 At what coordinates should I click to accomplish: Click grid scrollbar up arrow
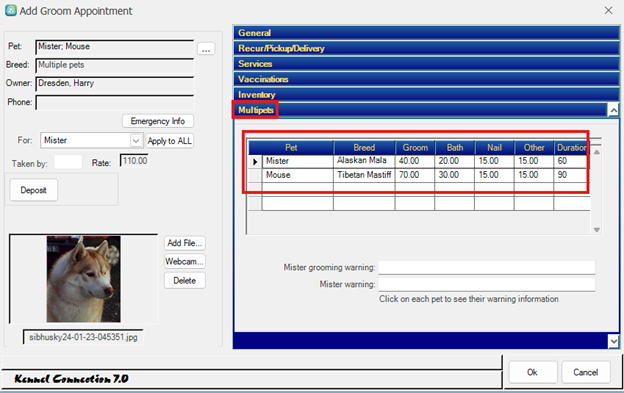[x=597, y=152]
